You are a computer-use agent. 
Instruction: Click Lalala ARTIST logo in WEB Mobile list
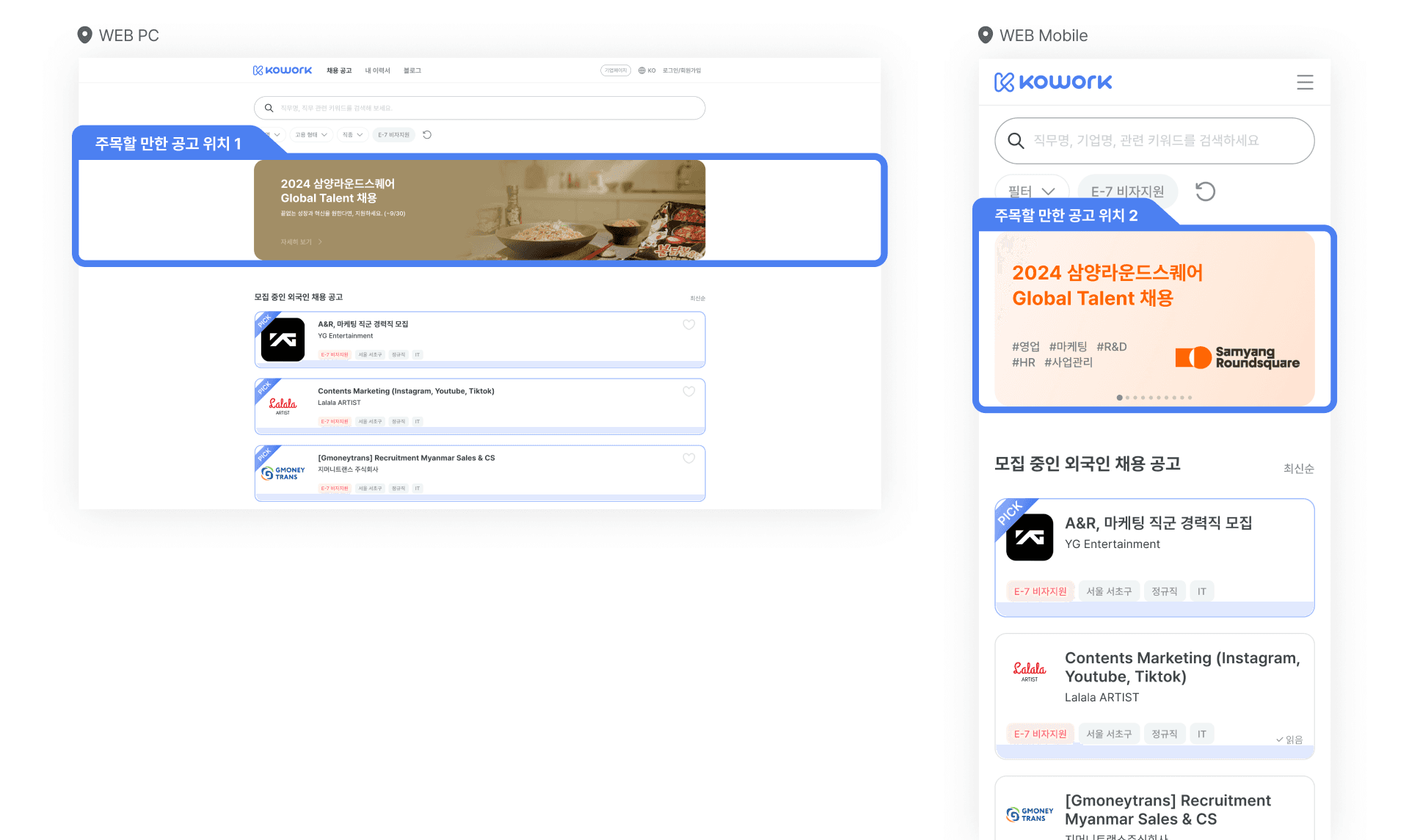(x=1030, y=671)
